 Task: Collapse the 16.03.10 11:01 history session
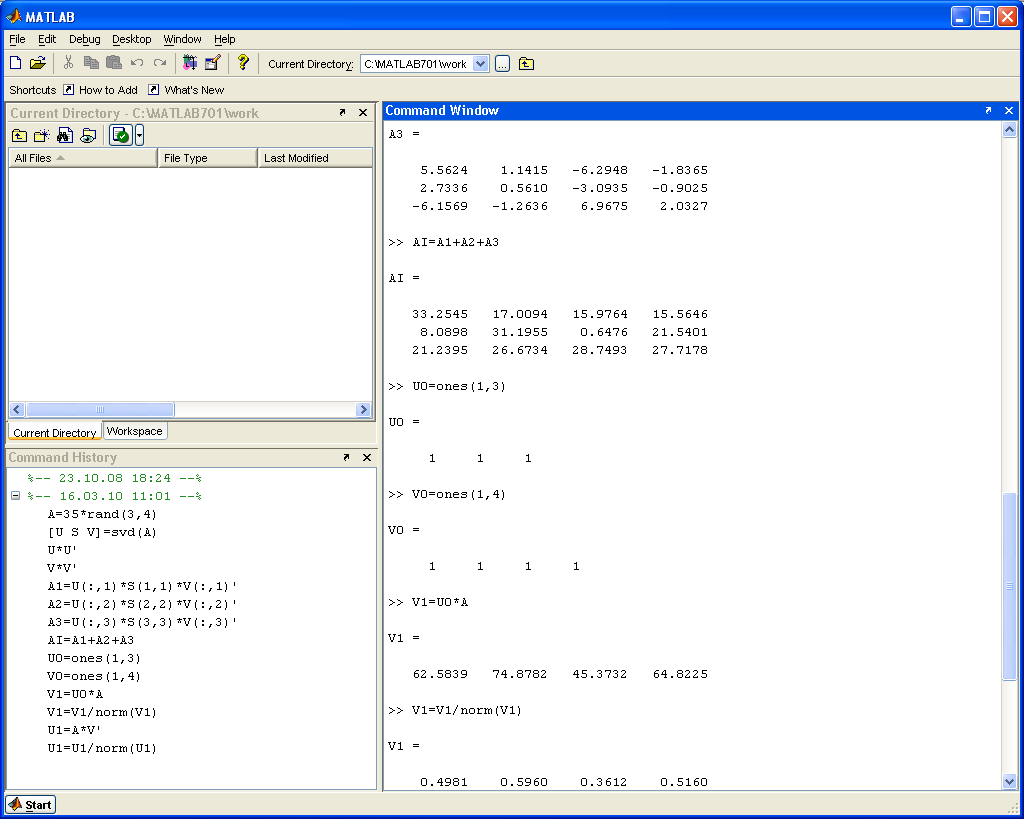point(16,496)
